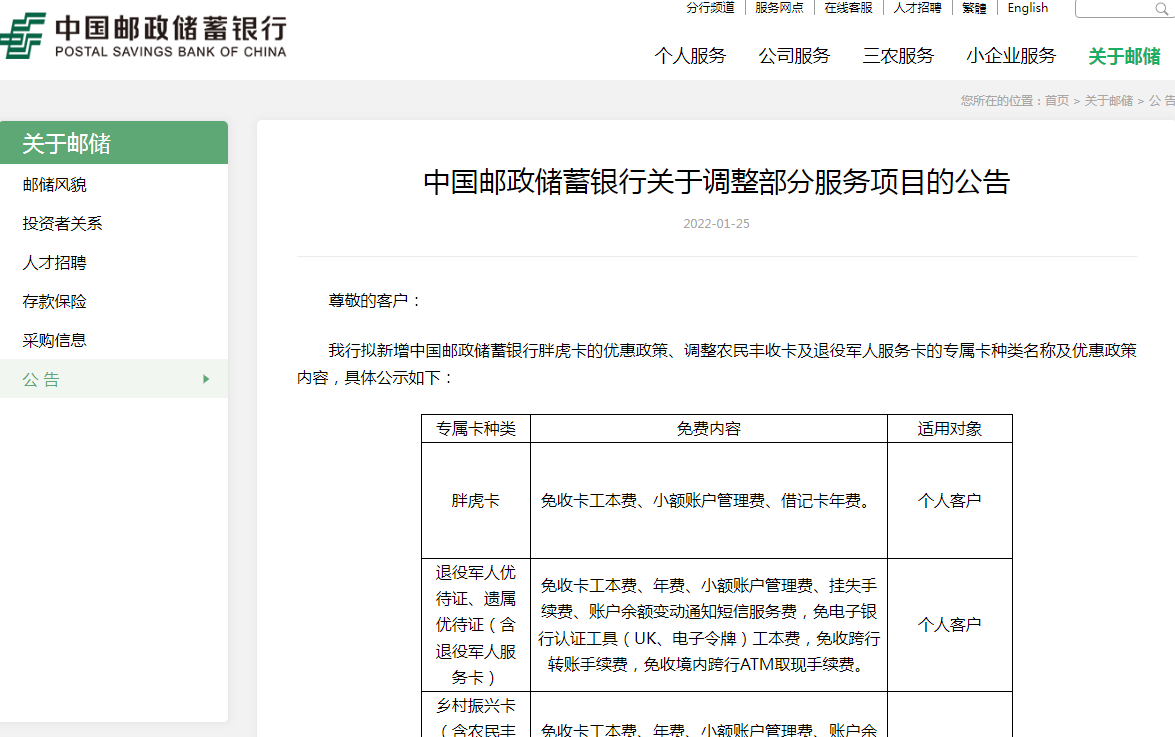Select 投资者关系 in the sidebar
The width and height of the screenshot is (1175, 737).
coord(62,223)
